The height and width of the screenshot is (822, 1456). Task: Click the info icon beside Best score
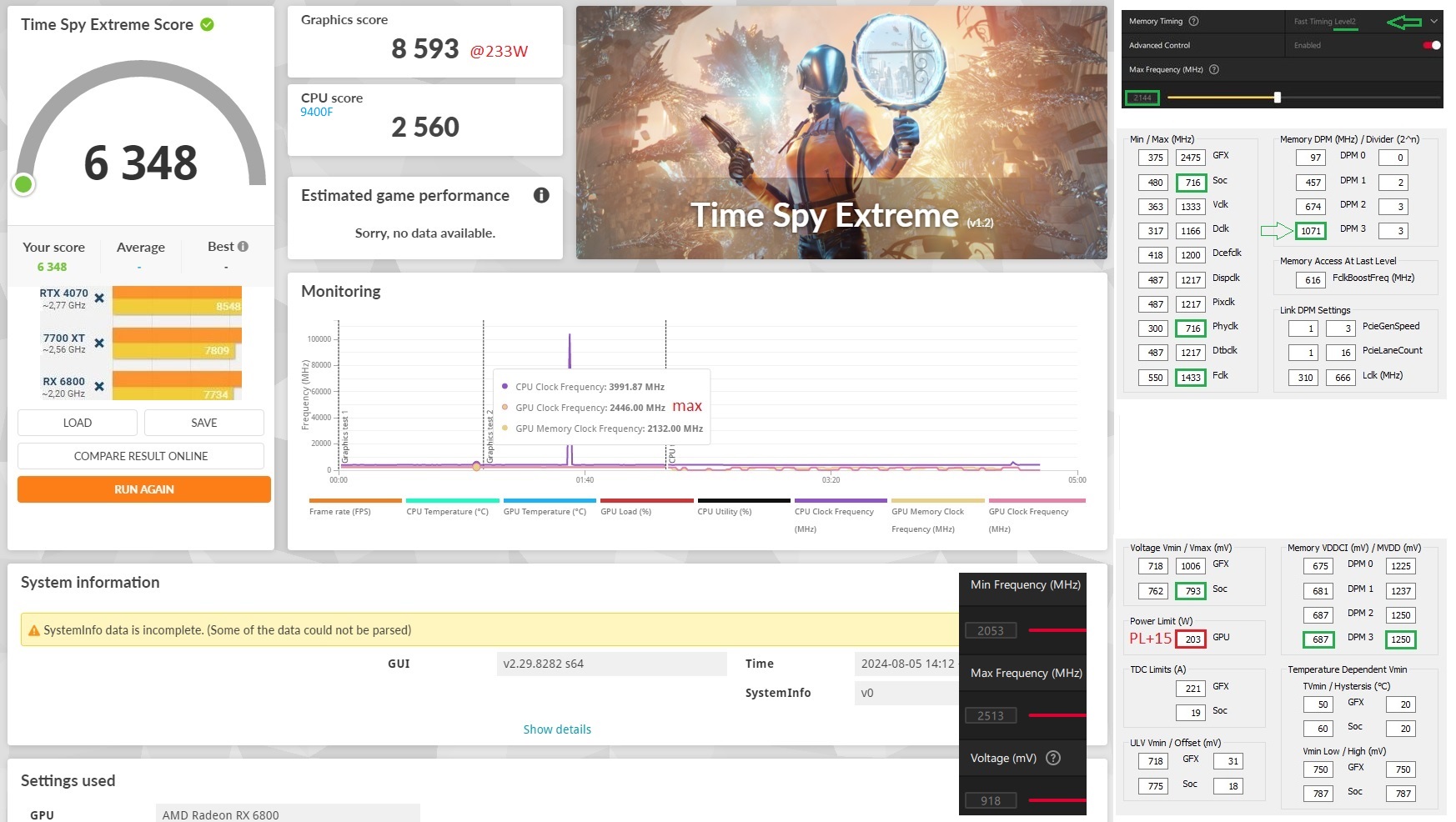[243, 247]
